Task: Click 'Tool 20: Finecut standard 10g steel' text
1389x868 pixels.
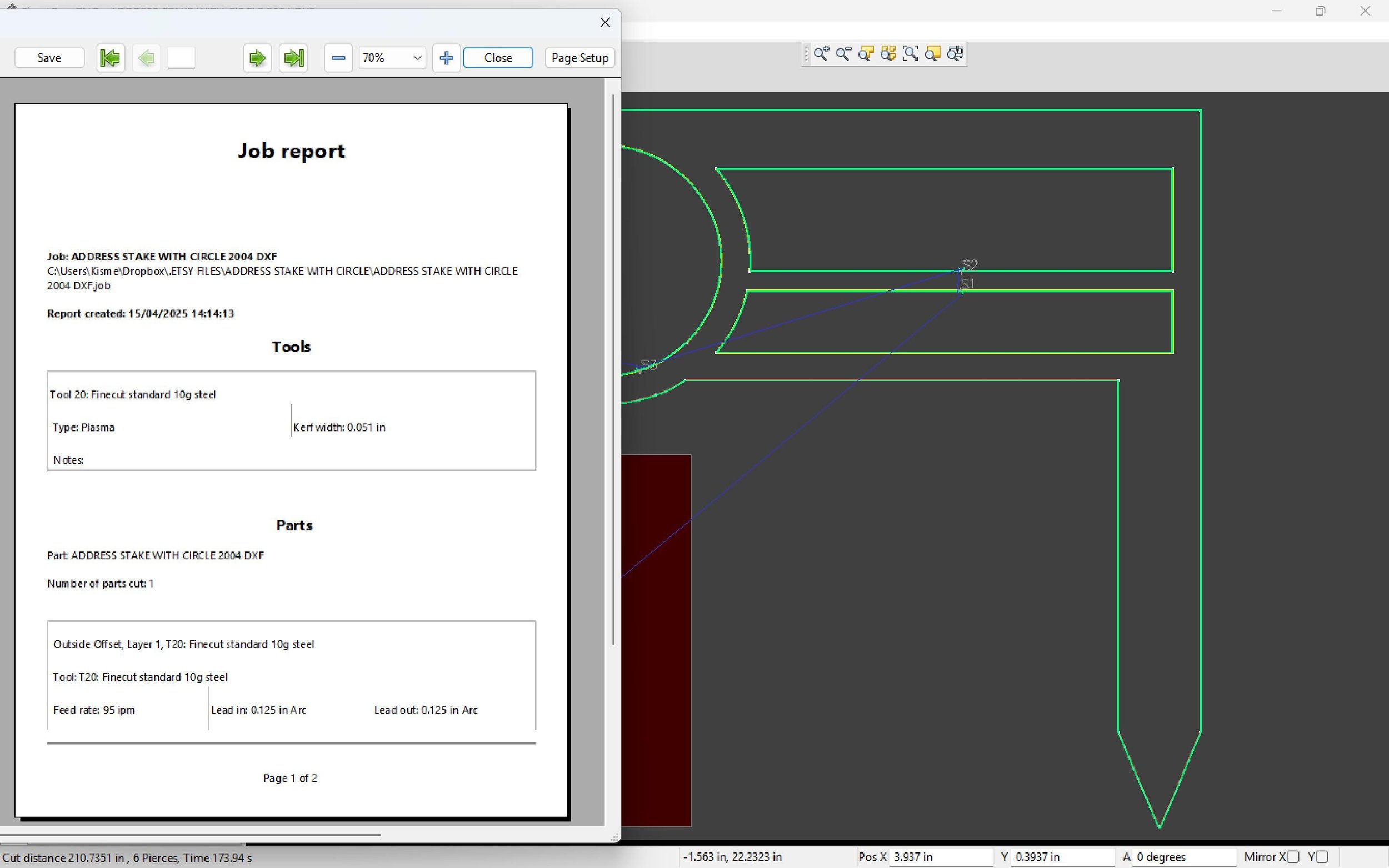Action: click(x=133, y=394)
